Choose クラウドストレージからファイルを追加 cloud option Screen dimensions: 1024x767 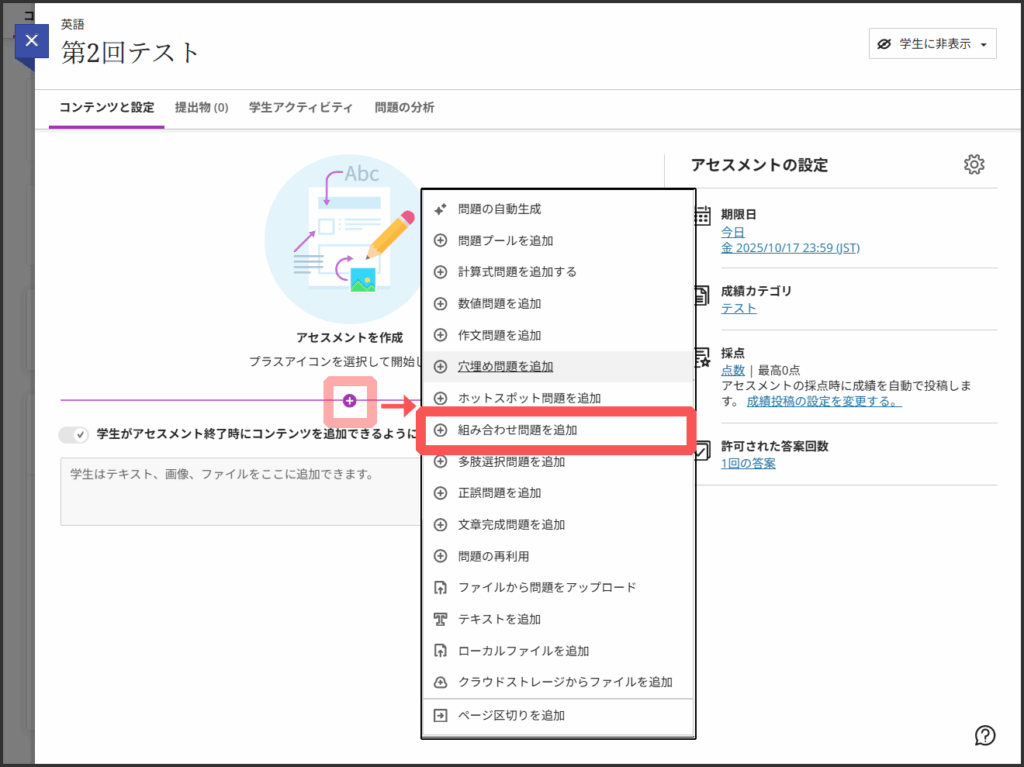coord(564,682)
